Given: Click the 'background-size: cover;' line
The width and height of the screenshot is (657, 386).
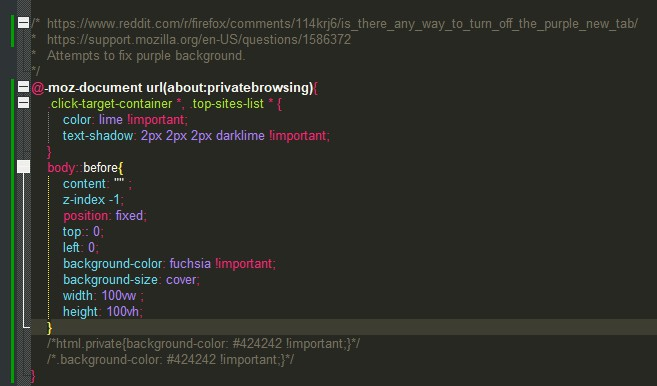Looking at the screenshot, I should tap(131, 280).
